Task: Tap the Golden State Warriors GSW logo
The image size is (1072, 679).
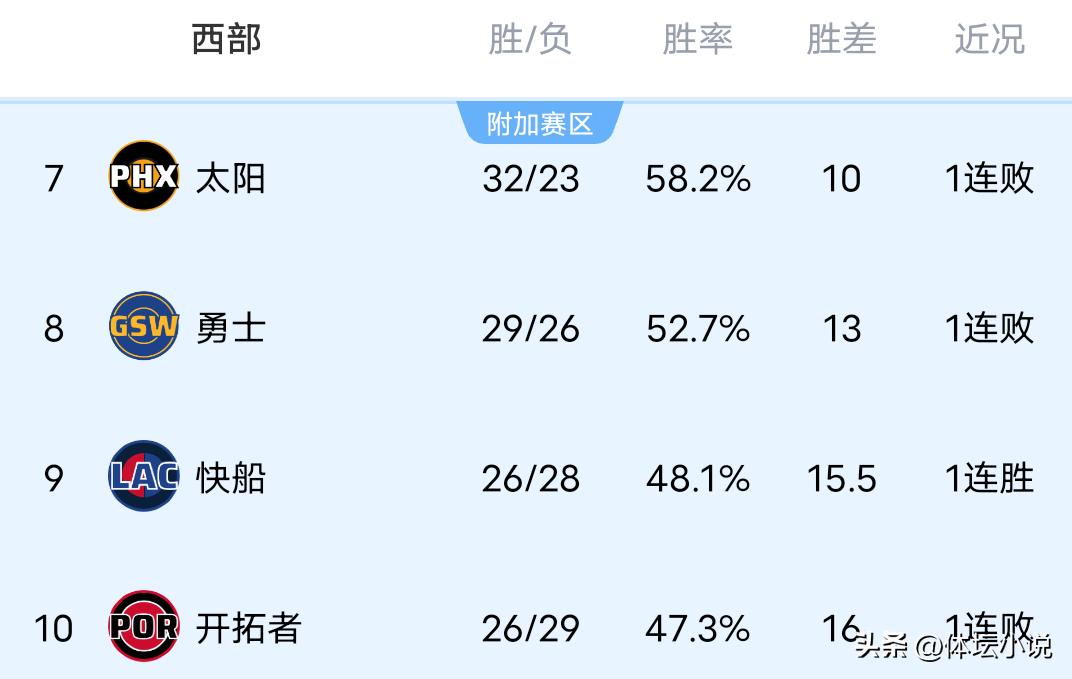Action: point(143,327)
